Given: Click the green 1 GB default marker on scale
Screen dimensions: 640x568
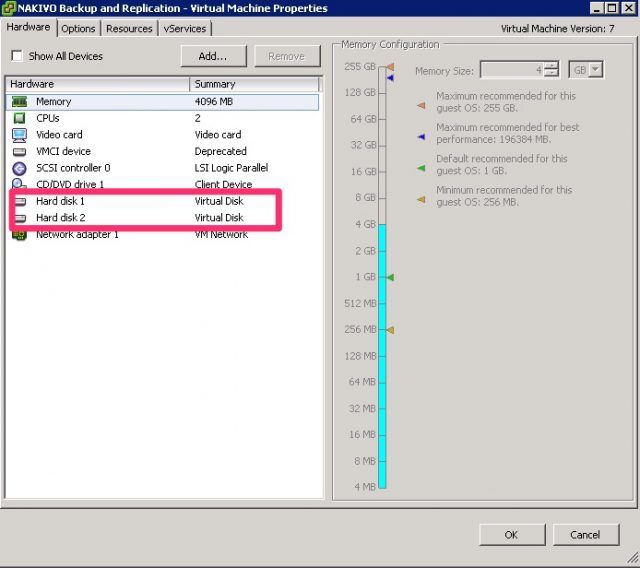Looking at the screenshot, I should click(x=390, y=277).
